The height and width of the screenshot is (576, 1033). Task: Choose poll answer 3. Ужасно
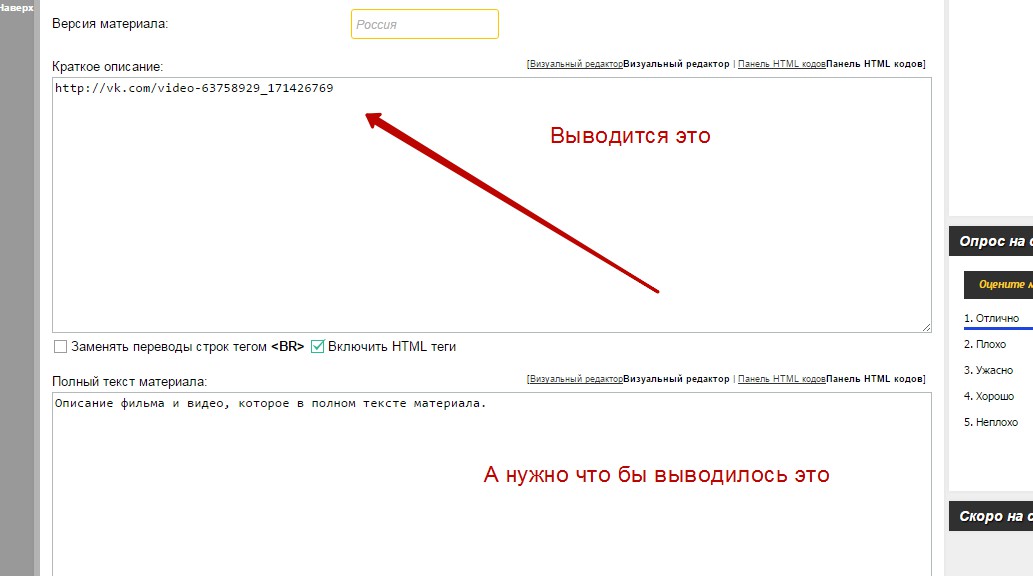pos(988,370)
